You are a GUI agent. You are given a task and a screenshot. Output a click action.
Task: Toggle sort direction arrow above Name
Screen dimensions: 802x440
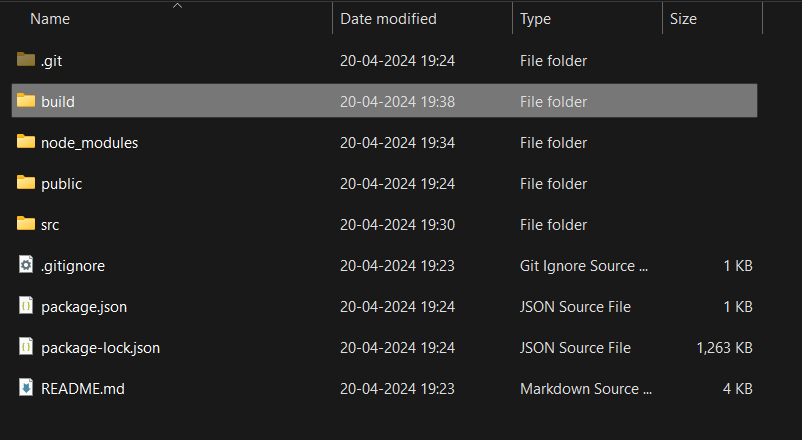178,6
